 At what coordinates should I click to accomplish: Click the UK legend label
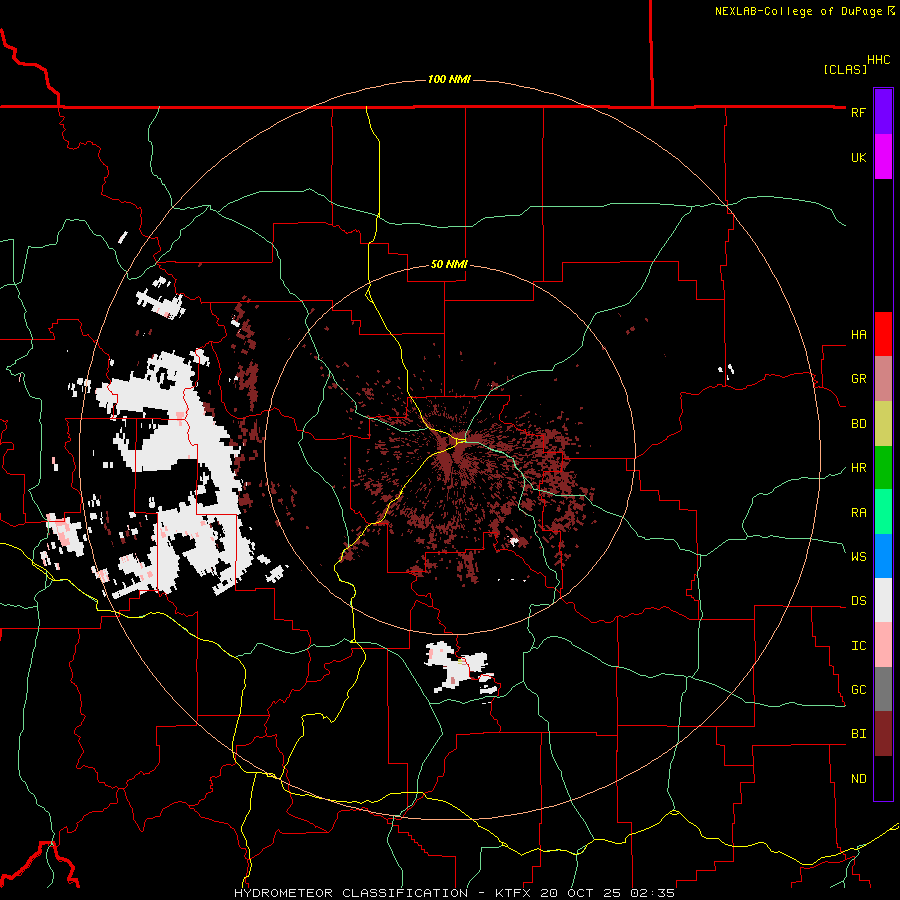point(858,157)
